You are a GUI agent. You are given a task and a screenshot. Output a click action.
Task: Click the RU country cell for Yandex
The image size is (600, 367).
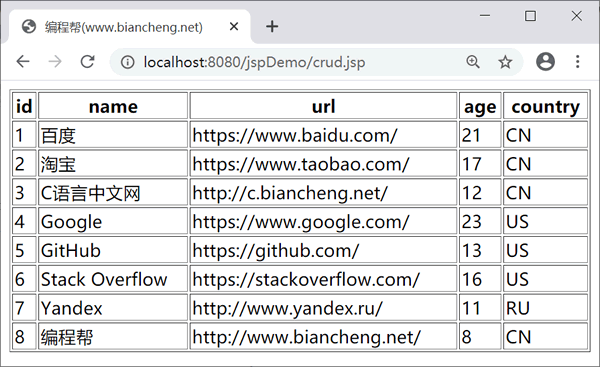point(545,307)
